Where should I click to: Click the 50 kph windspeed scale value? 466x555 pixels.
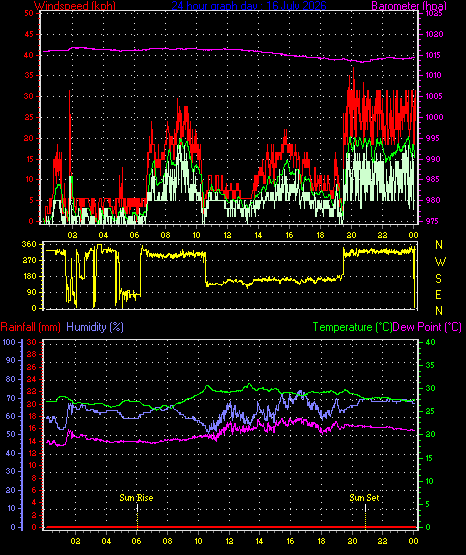point(29,13)
